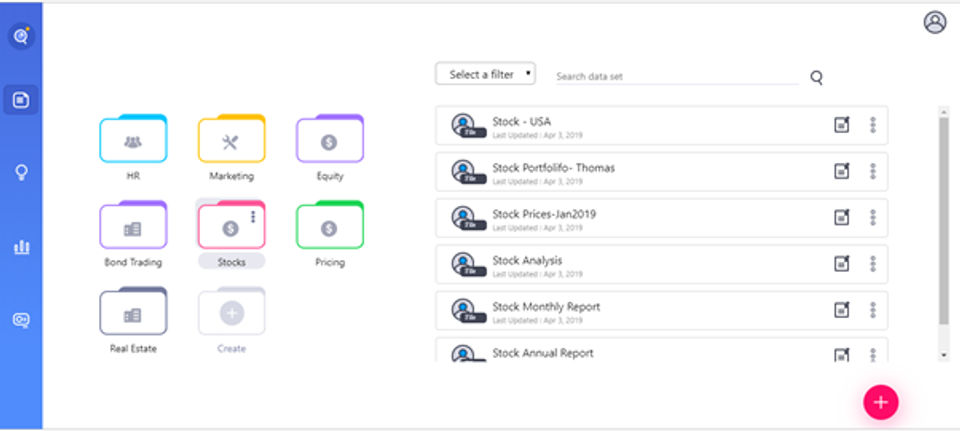Open options menu for Stock Monthly Report

tap(873, 310)
